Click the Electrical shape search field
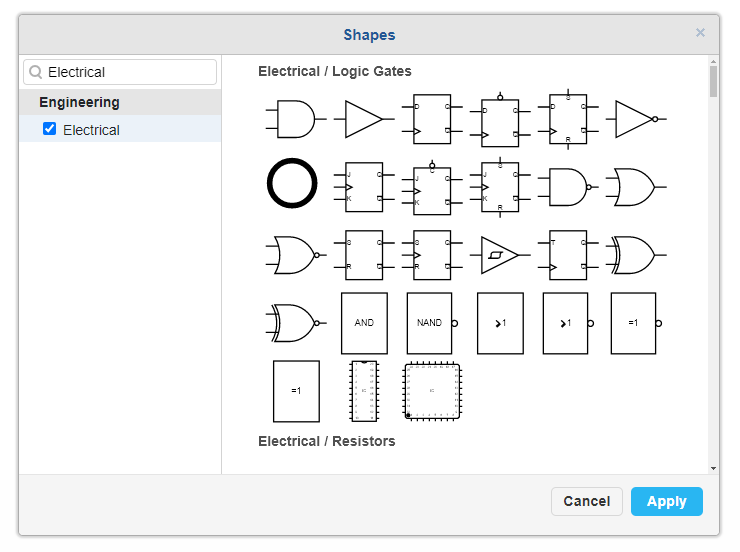The image size is (740, 552). [128, 72]
